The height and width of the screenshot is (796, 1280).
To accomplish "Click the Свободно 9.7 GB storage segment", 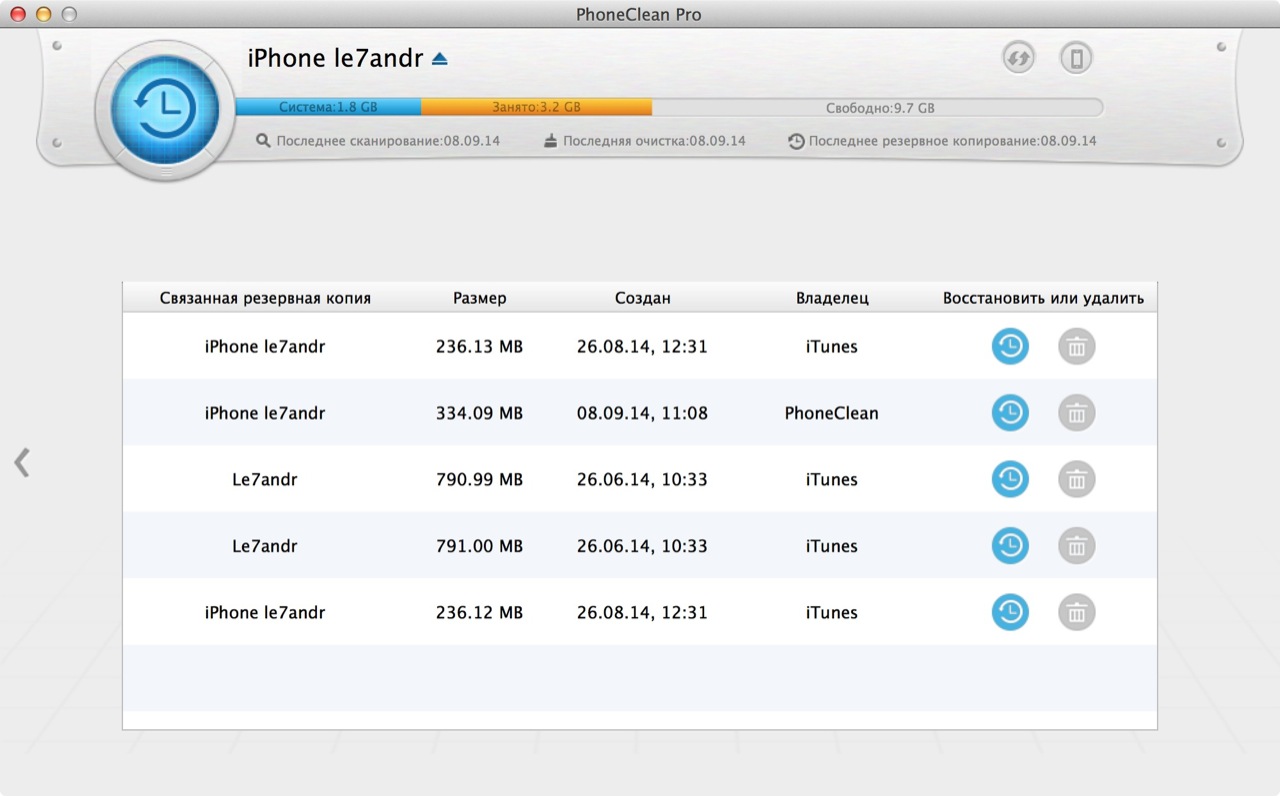I will pos(878,107).
